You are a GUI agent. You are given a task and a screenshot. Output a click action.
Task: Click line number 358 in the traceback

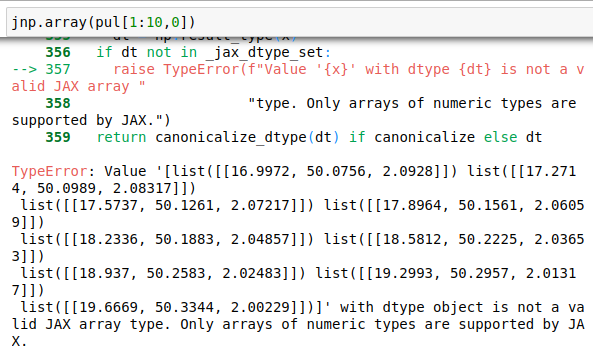point(58,103)
